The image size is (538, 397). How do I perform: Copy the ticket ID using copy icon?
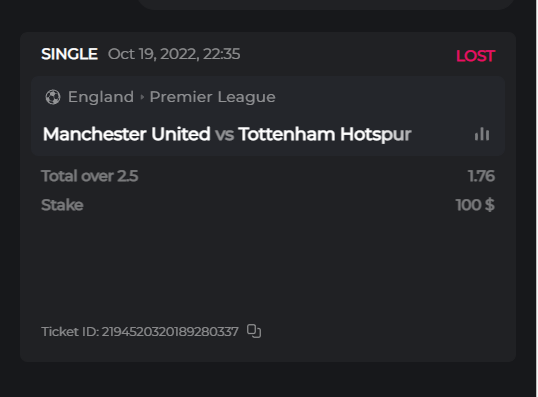[x=254, y=331]
